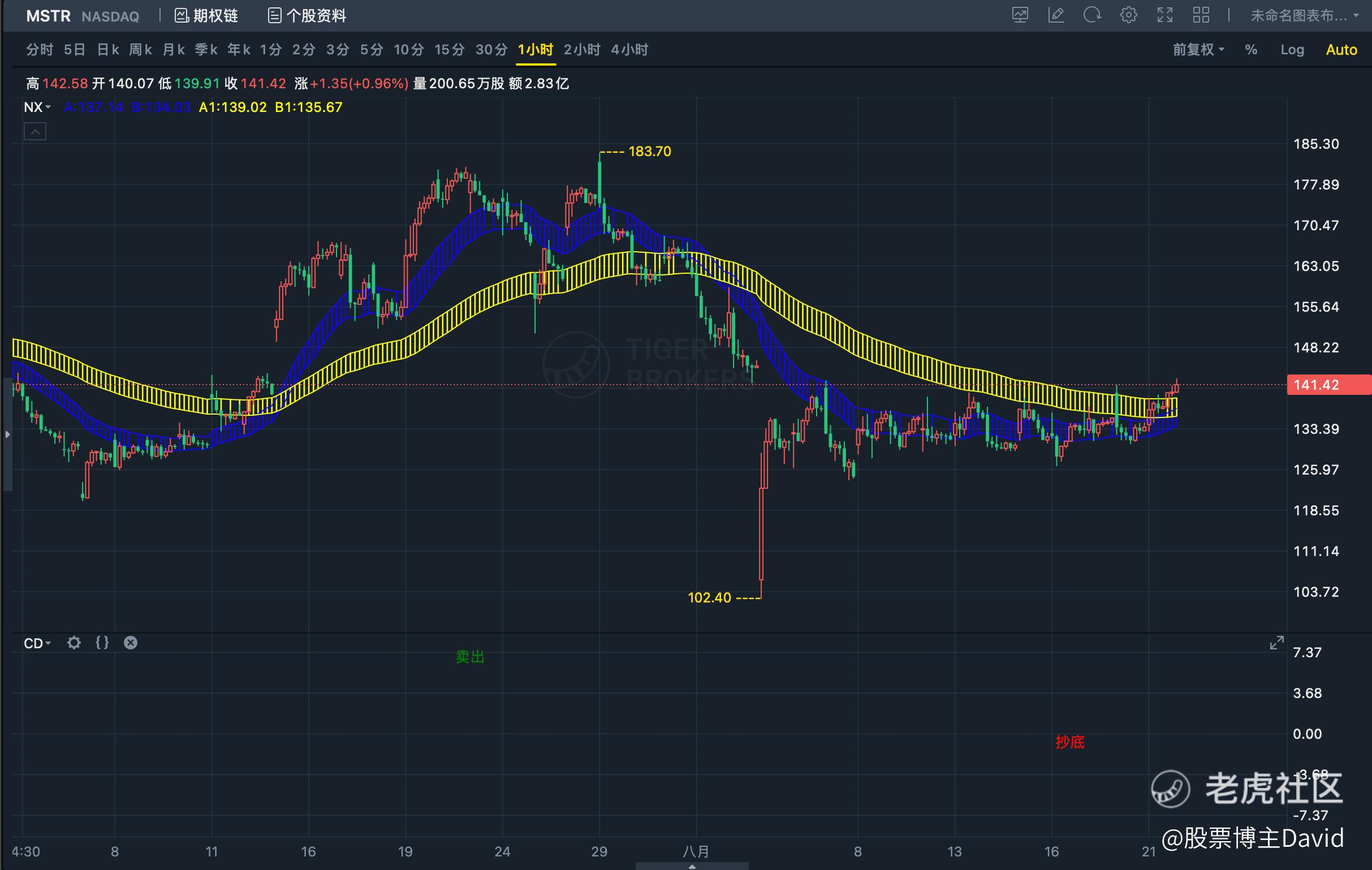Viewport: 1372px width, 870px height.
Task: Select the 年k yearly candlestick period
Action: [x=239, y=50]
